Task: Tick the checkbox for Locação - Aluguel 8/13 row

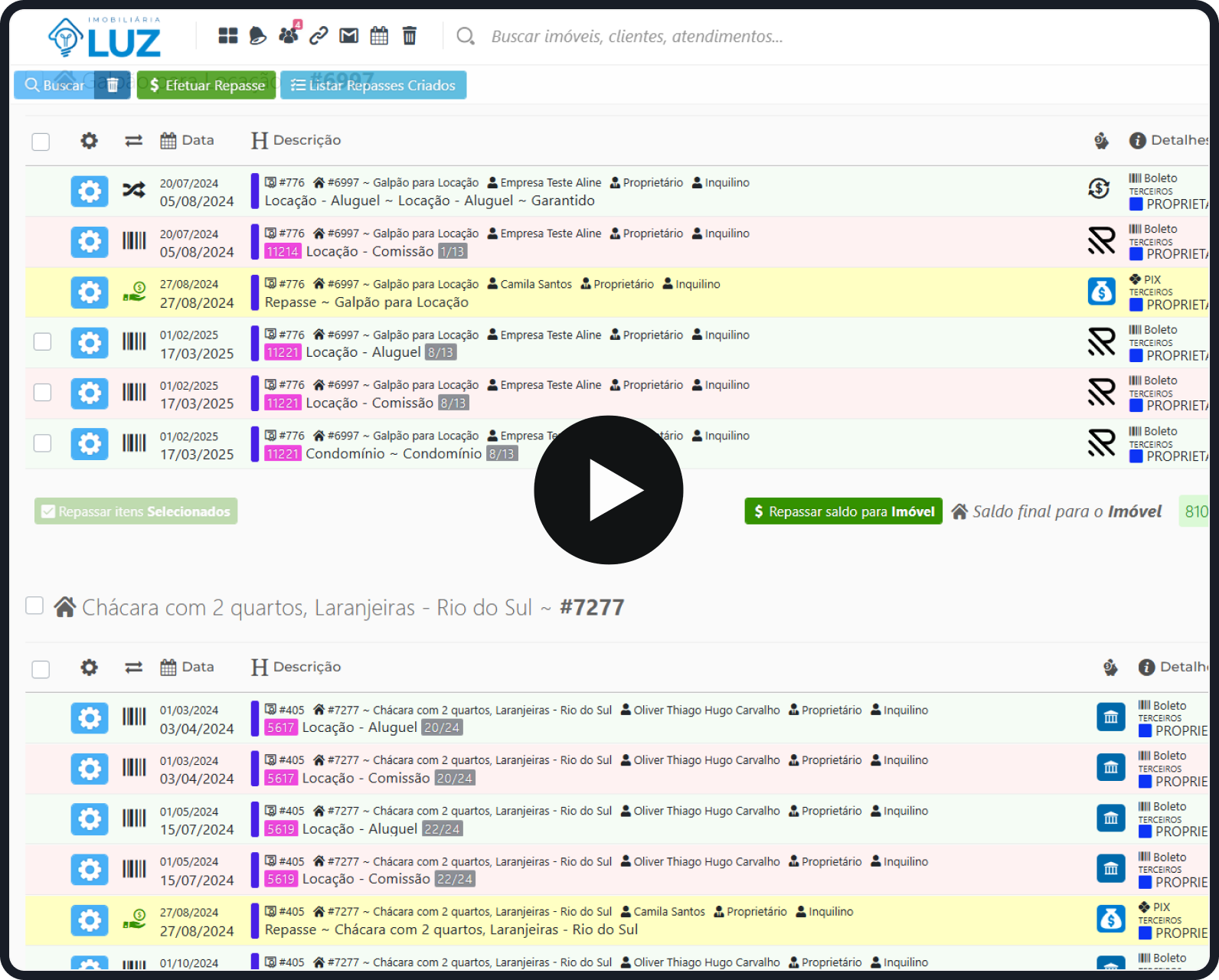Action: pos(43,341)
